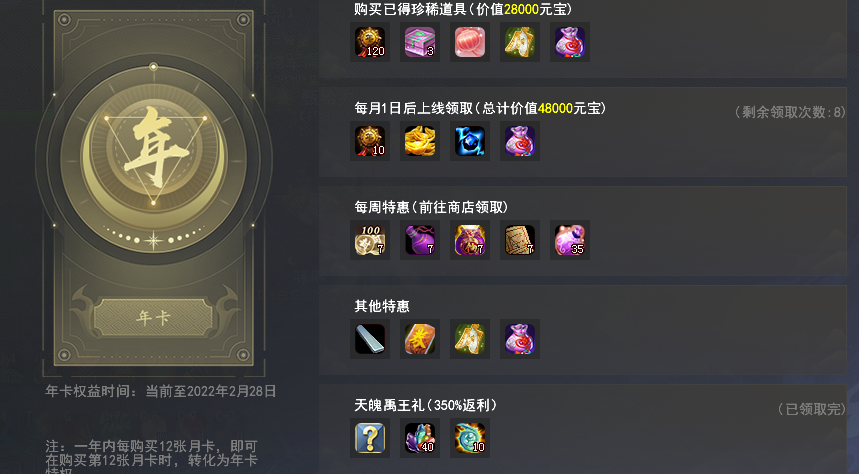
Task: Select the ancient scroll map icon
Action: coord(519,240)
